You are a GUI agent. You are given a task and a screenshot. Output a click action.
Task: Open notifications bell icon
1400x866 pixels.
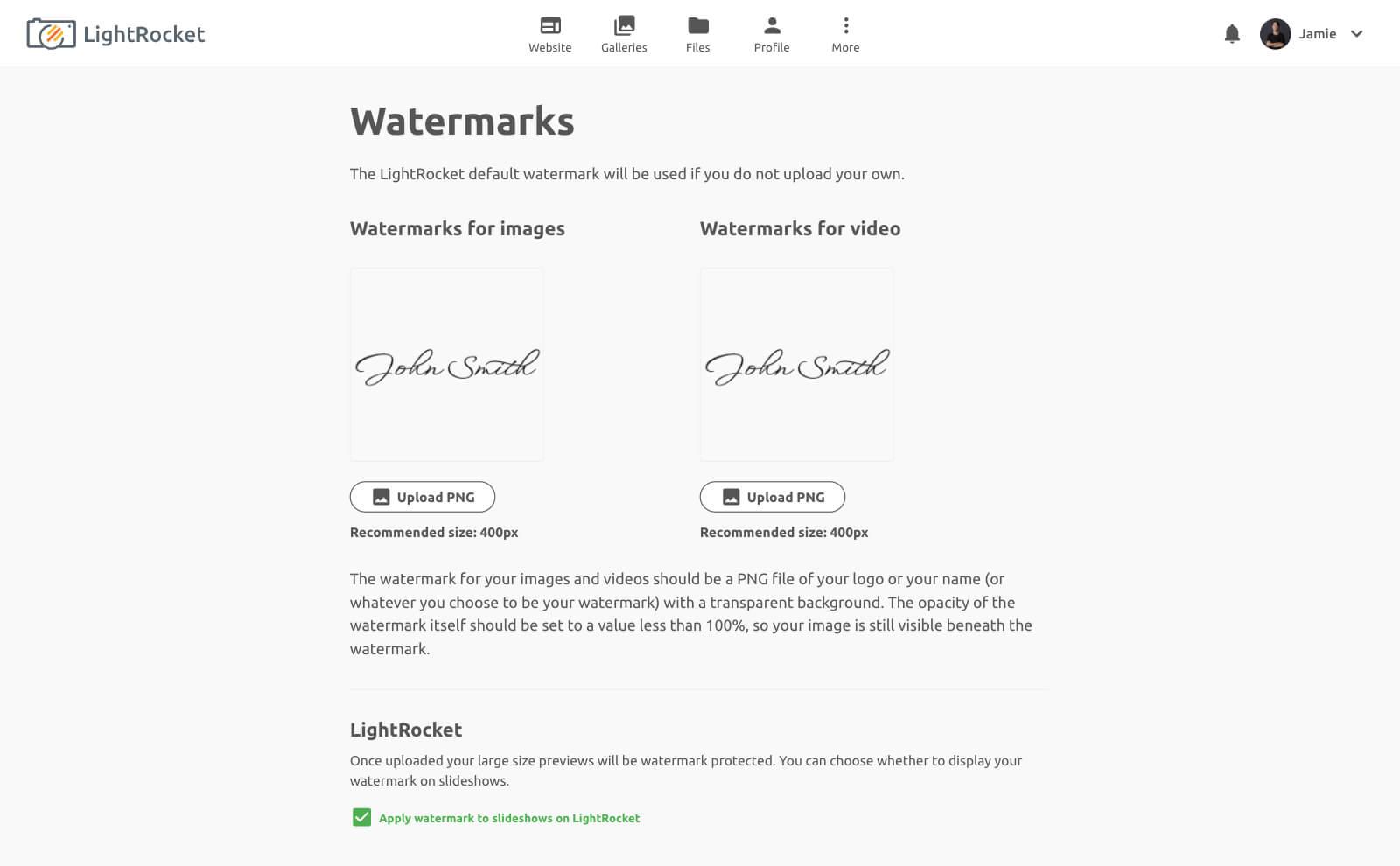pos(1232,34)
